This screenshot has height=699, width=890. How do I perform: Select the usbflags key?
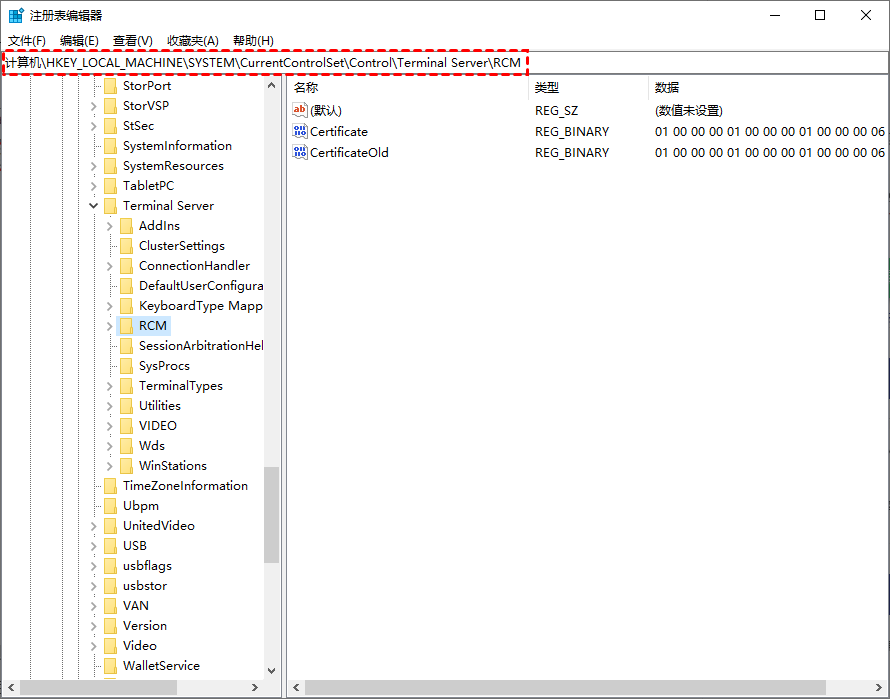pyautogui.click(x=147, y=566)
